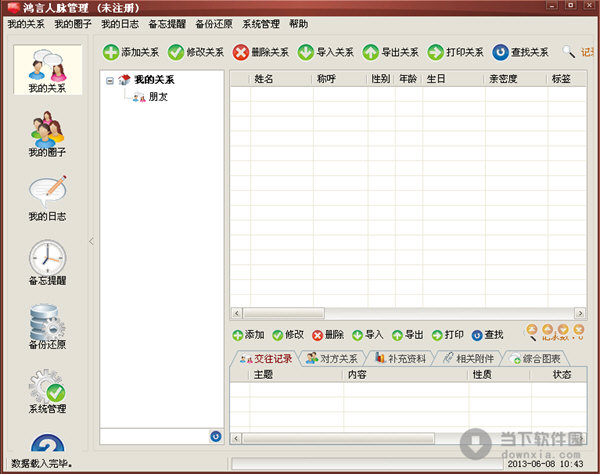Click the refresh icon below the tree

click(215, 436)
